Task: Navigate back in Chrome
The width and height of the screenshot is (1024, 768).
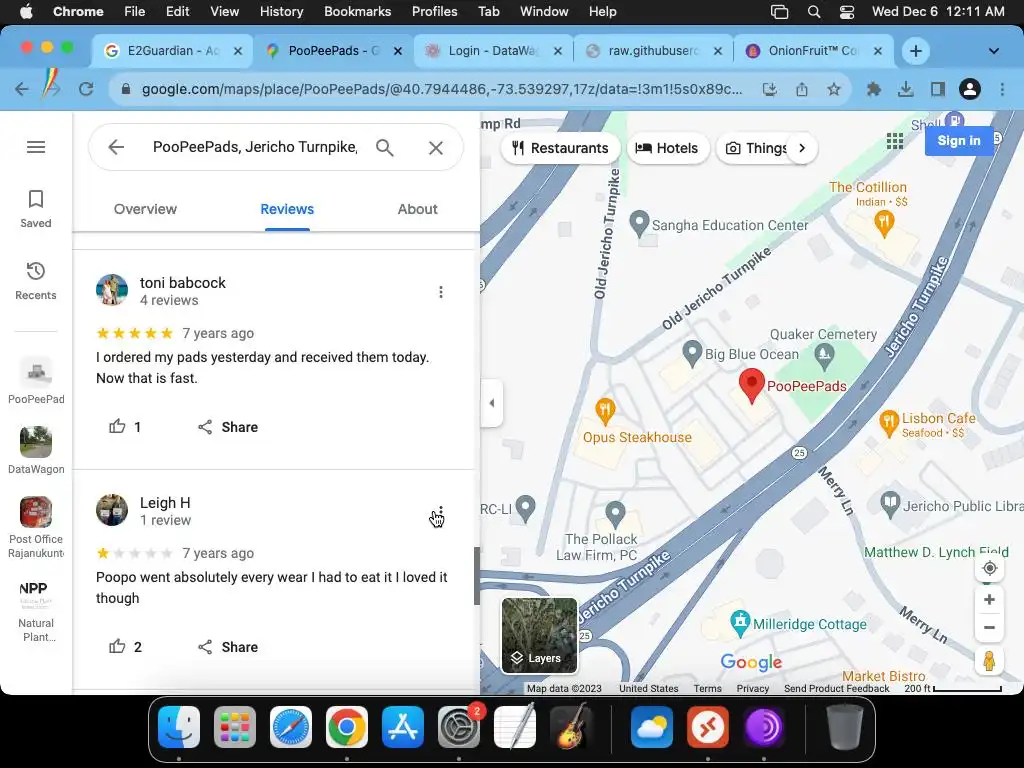Action: pos(22,89)
